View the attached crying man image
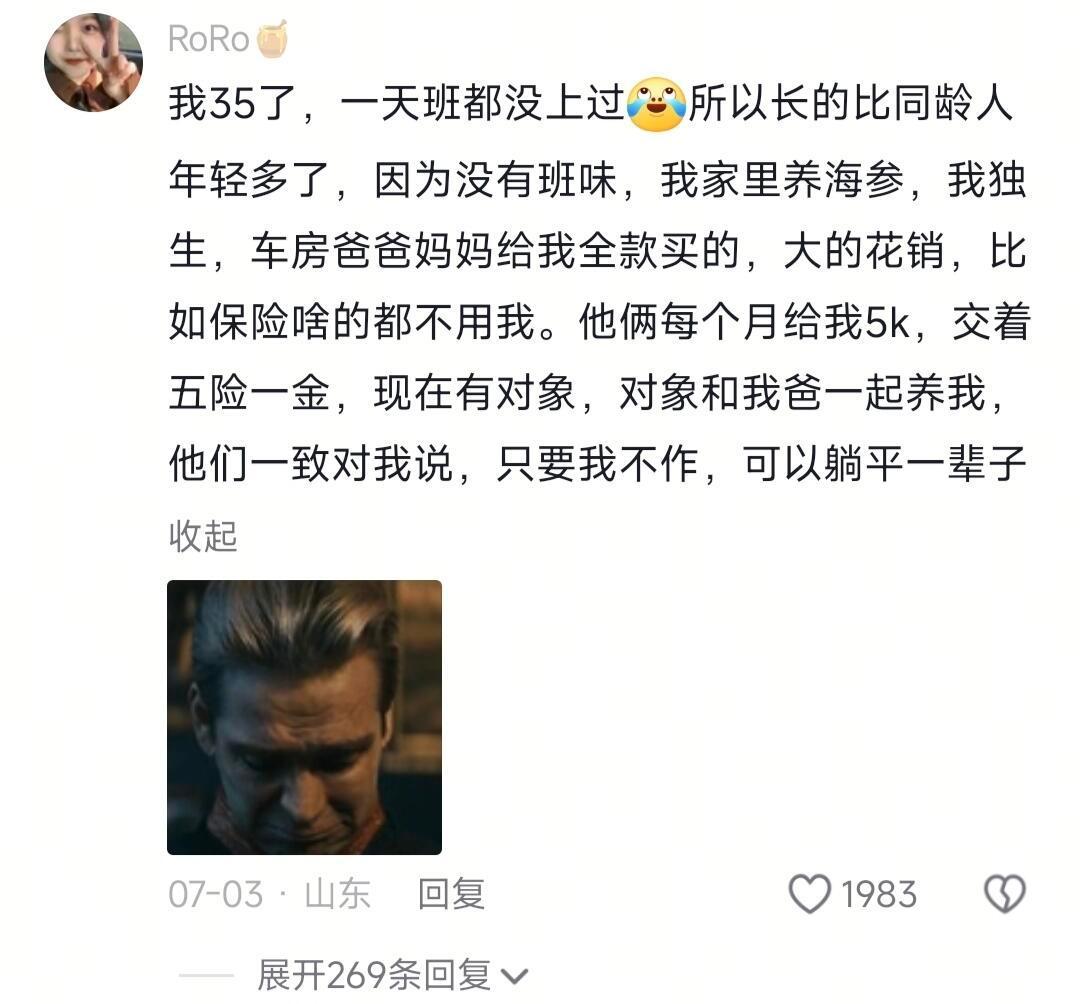The width and height of the screenshot is (1080, 1004). click(304, 718)
